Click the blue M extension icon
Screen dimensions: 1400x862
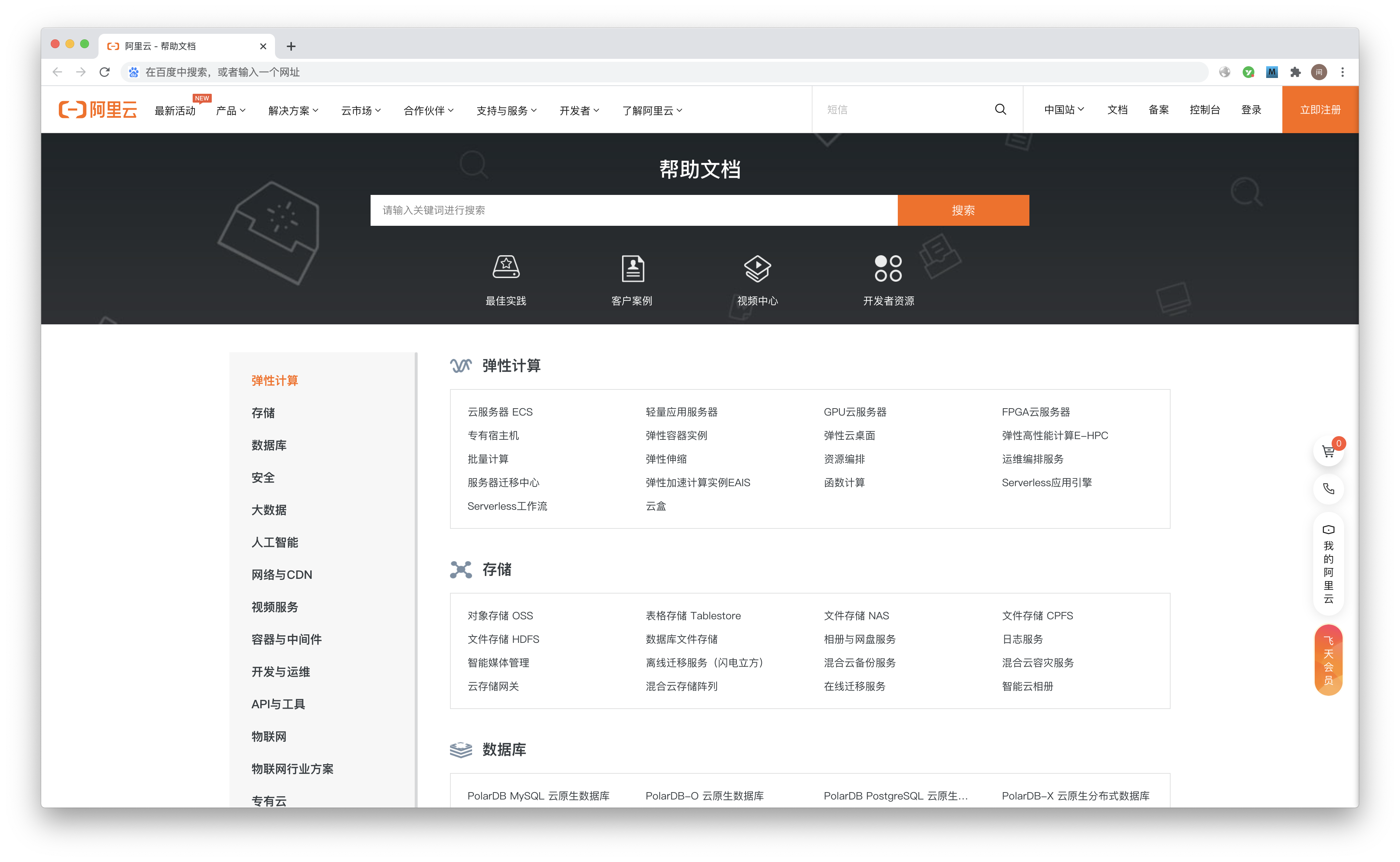click(x=1272, y=72)
